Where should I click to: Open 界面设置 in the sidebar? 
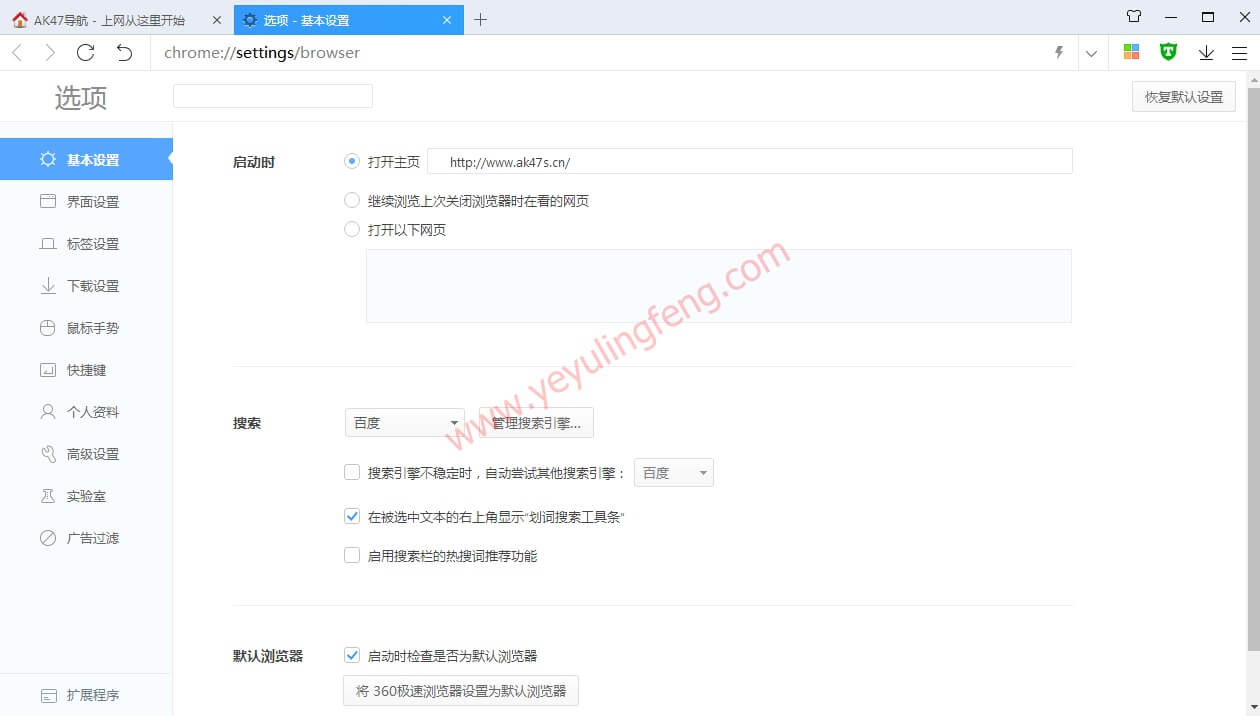coord(92,202)
